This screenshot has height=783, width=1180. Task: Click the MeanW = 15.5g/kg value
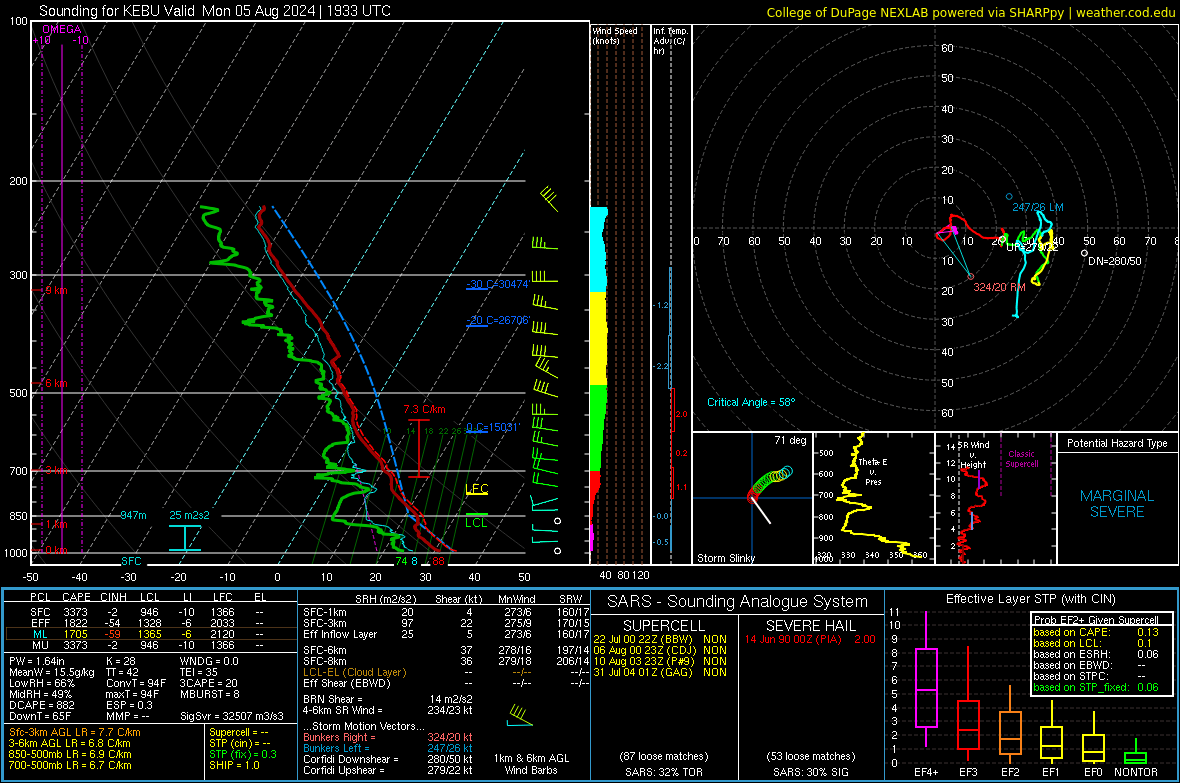tap(53, 672)
